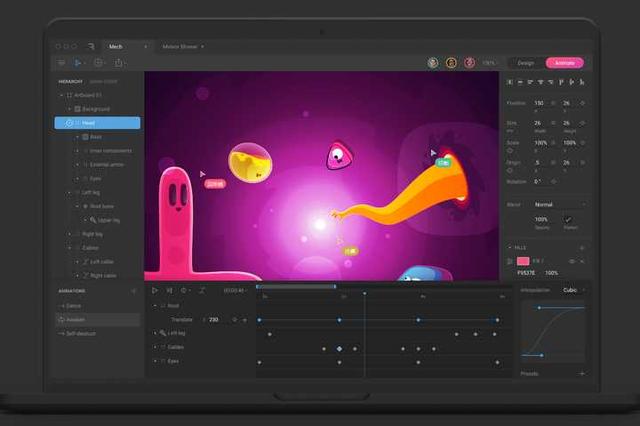Open the hamburger menu in the toolbar

point(61,63)
